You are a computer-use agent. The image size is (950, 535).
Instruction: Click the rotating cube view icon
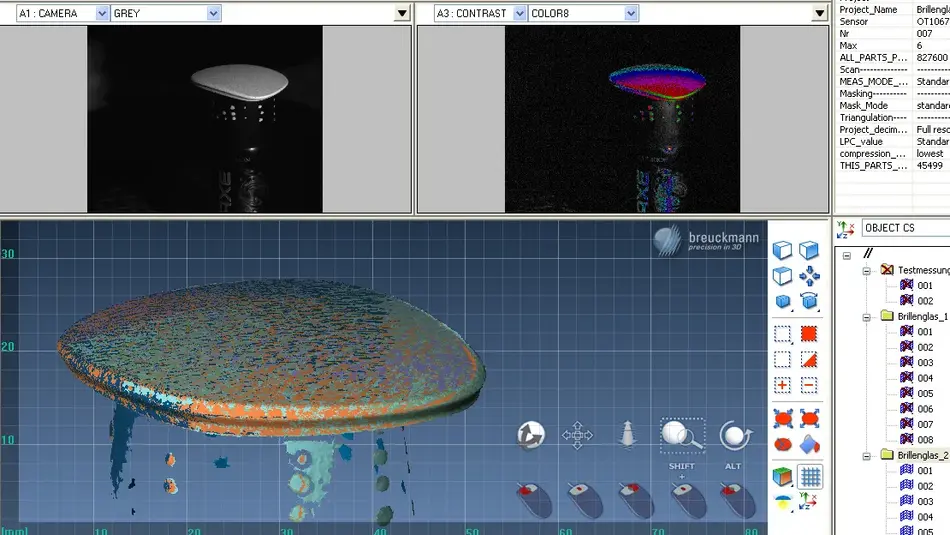(810, 301)
